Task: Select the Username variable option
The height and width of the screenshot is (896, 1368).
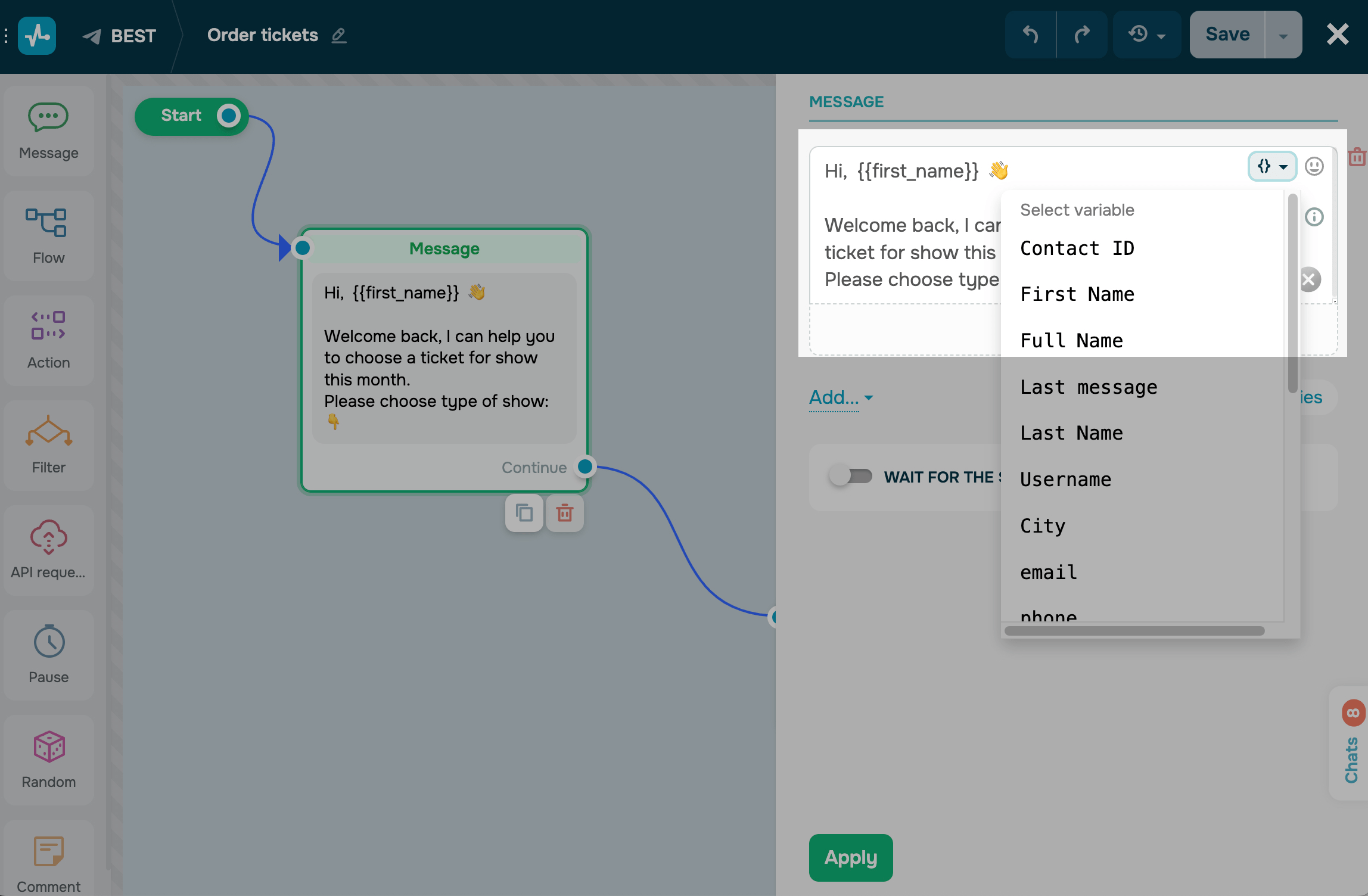Action: 1065,480
